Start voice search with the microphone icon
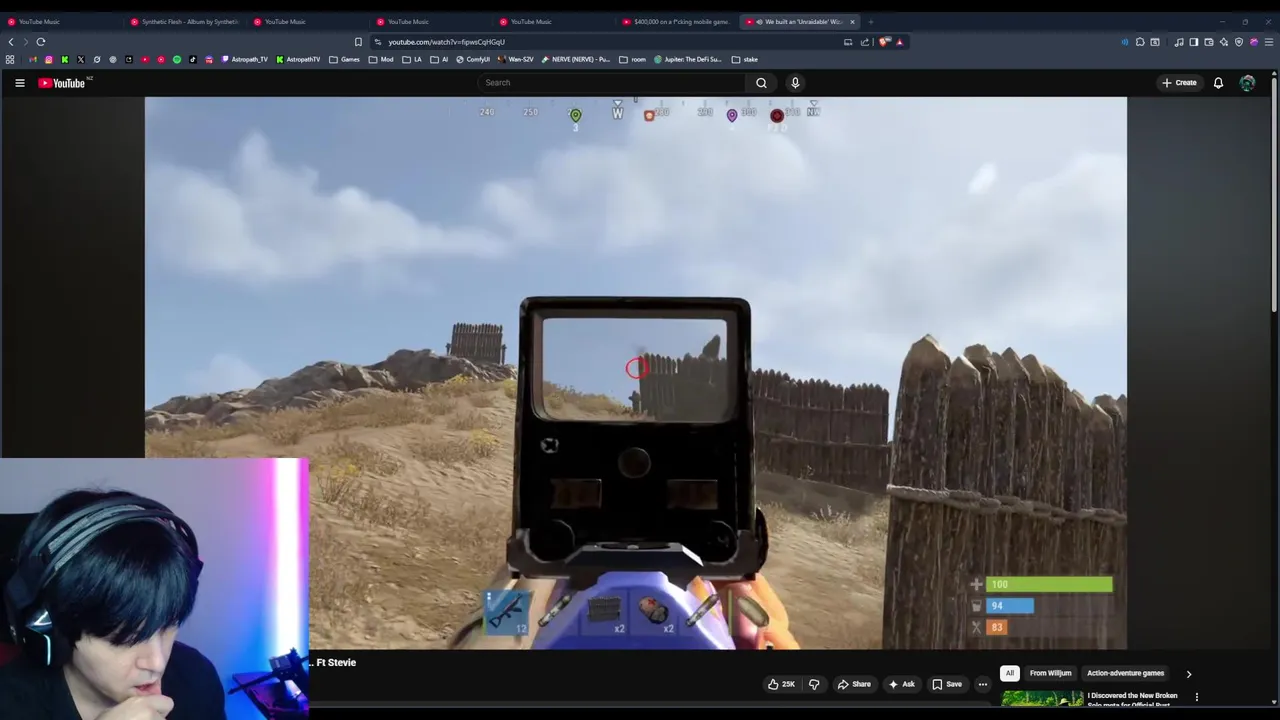 coord(795,83)
